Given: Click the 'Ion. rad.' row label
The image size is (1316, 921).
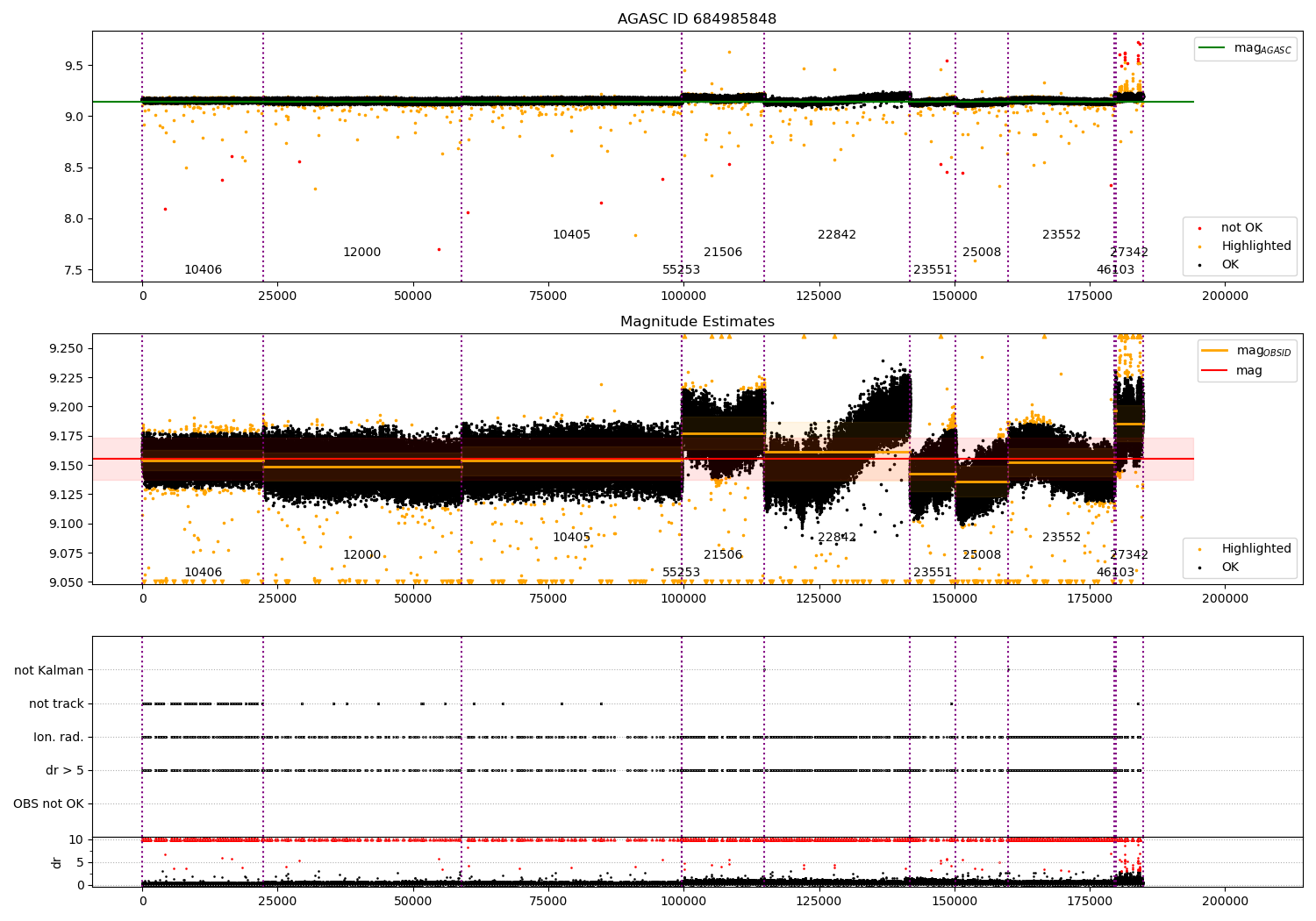Looking at the screenshot, I should pyautogui.click(x=59, y=737).
